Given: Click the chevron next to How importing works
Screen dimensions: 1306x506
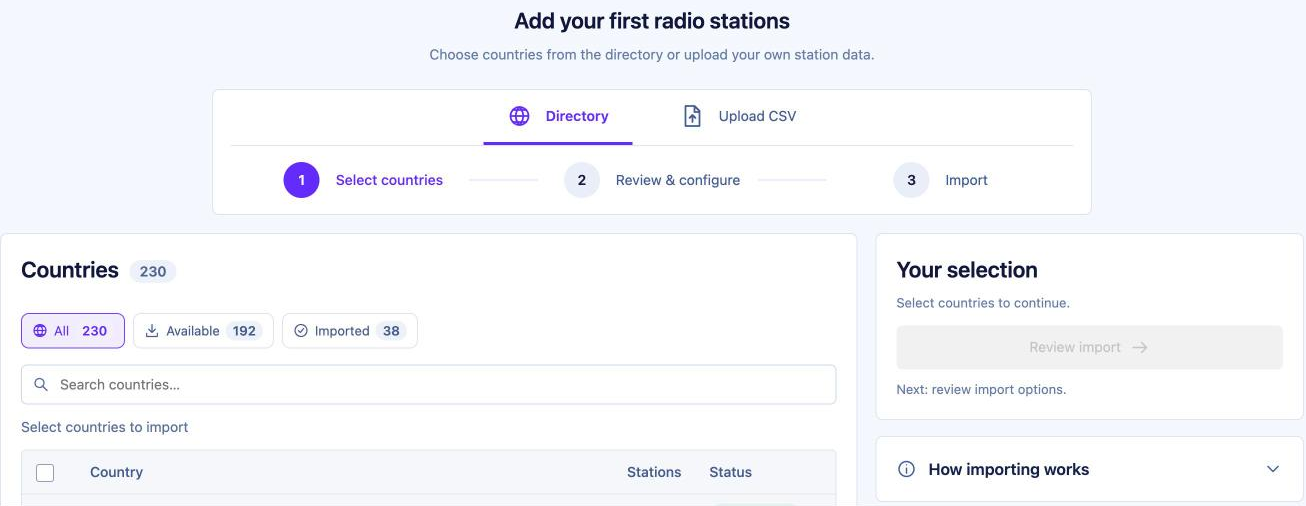Looking at the screenshot, I should pos(1272,469).
